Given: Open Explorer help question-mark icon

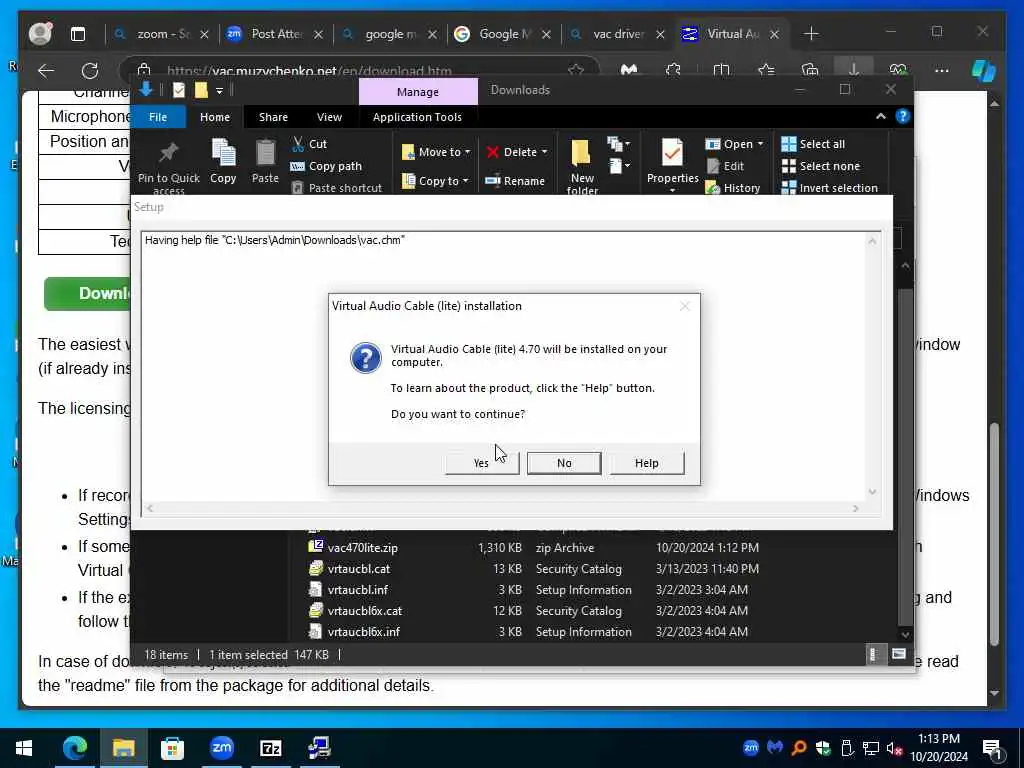Looking at the screenshot, I should 903,116.
